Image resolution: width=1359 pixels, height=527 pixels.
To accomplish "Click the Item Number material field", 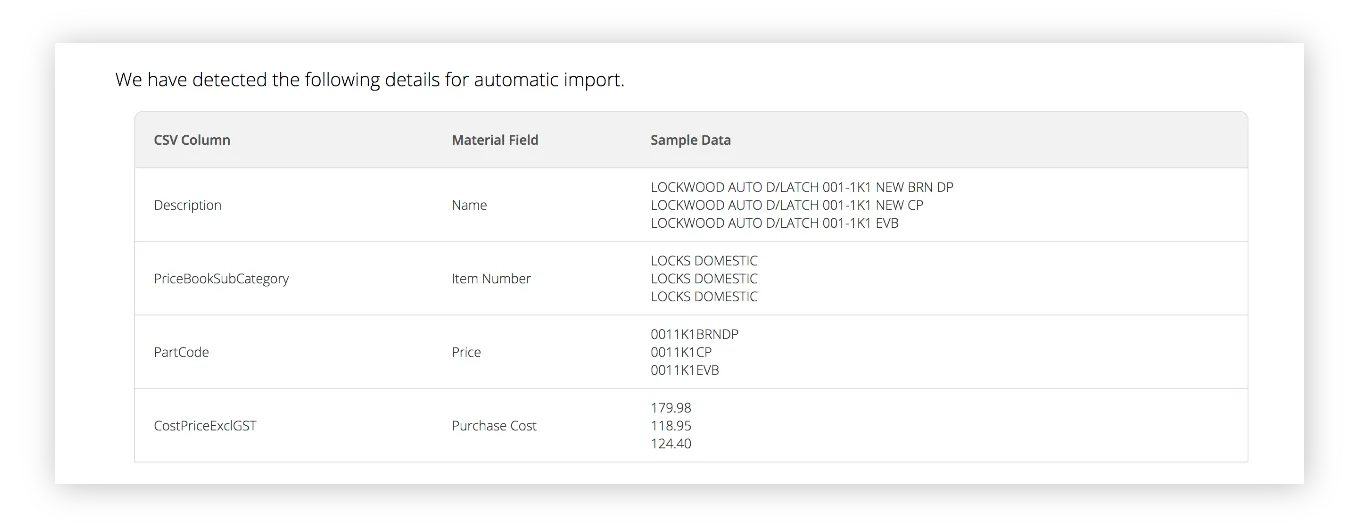I will click(x=491, y=279).
